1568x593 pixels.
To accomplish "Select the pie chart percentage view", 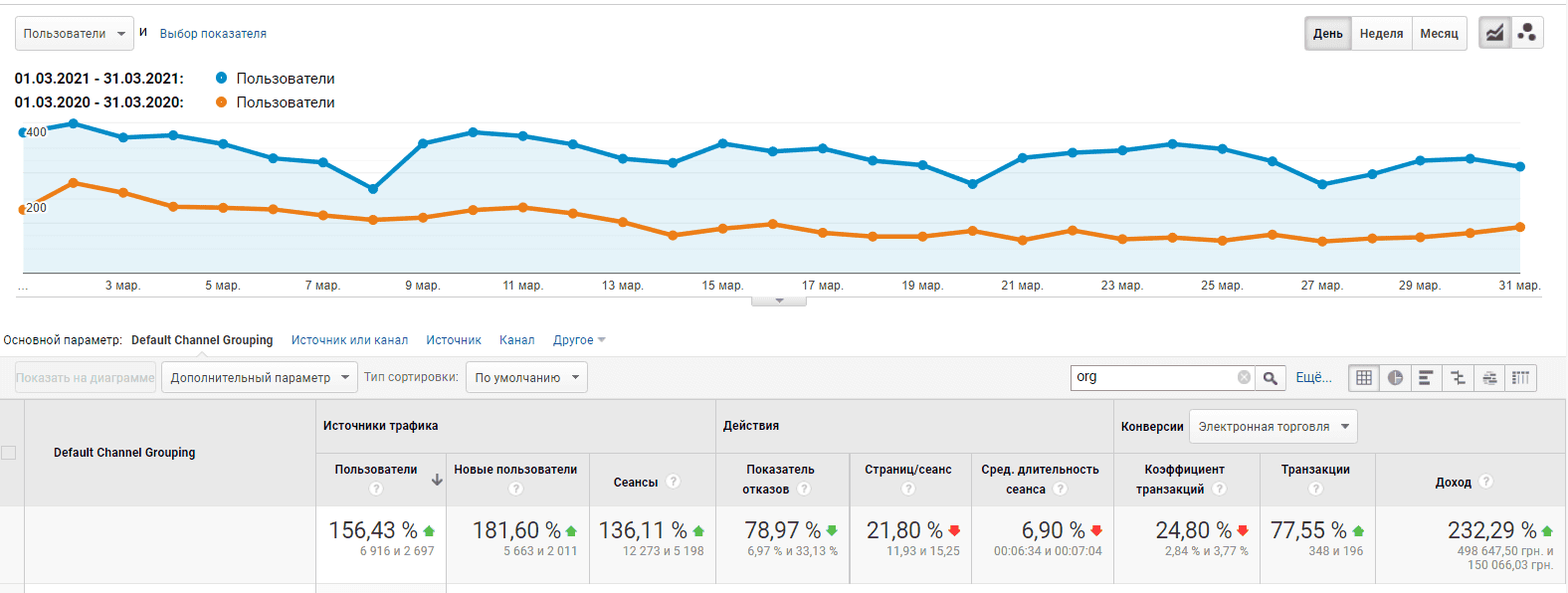I will point(1396,378).
